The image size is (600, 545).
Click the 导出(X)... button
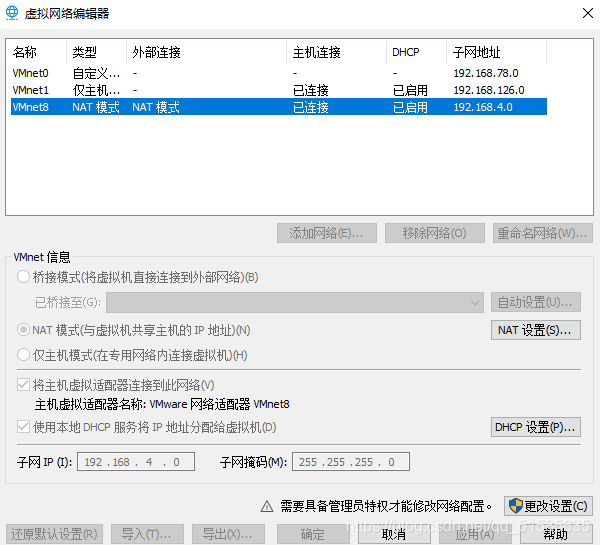click(x=228, y=534)
